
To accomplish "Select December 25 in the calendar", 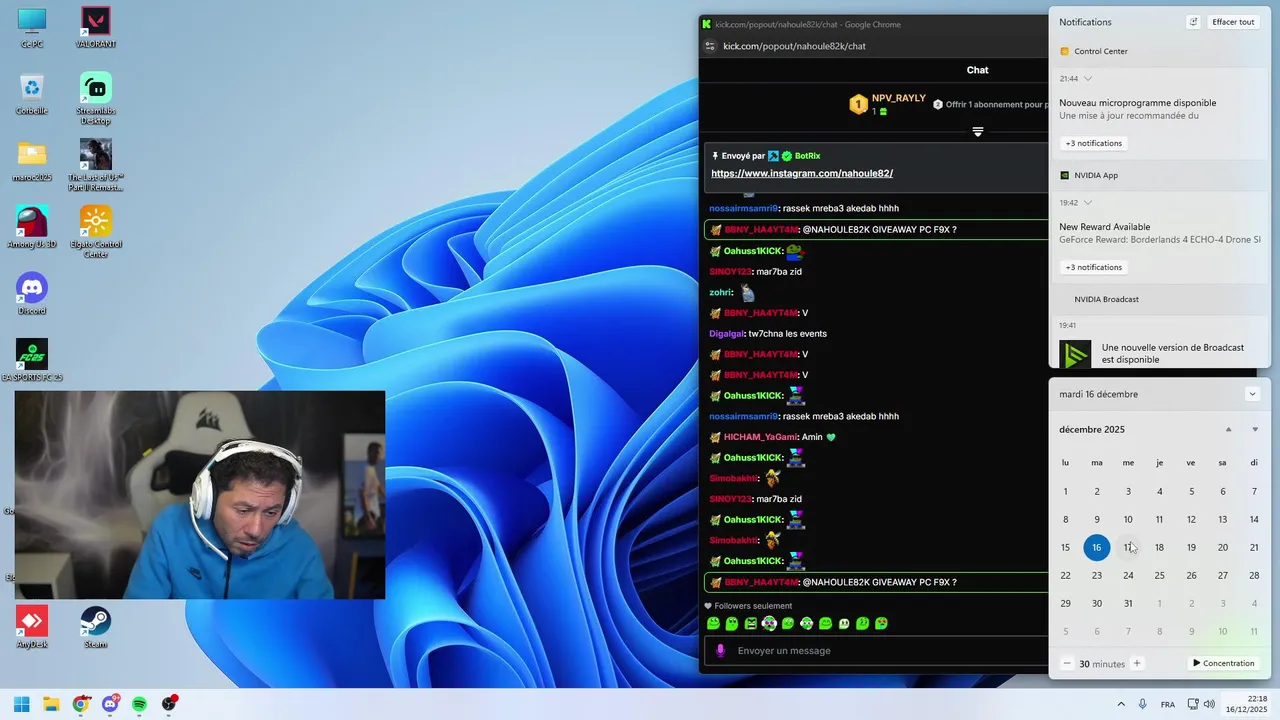I will [x=1160, y=575].
